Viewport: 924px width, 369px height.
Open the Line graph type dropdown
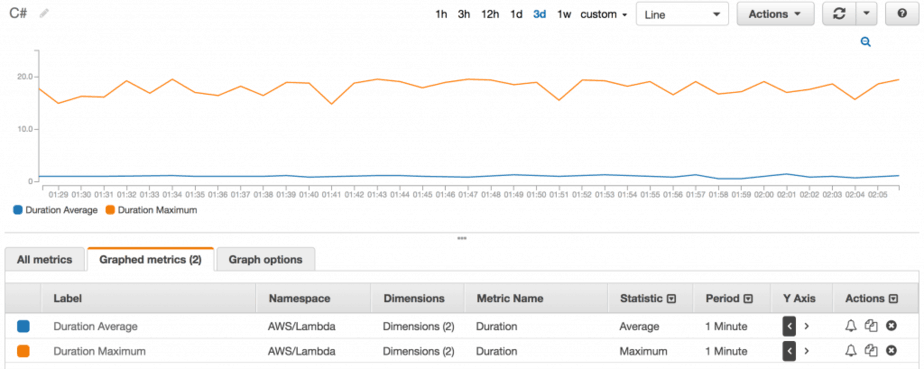[x=682, y=14]
